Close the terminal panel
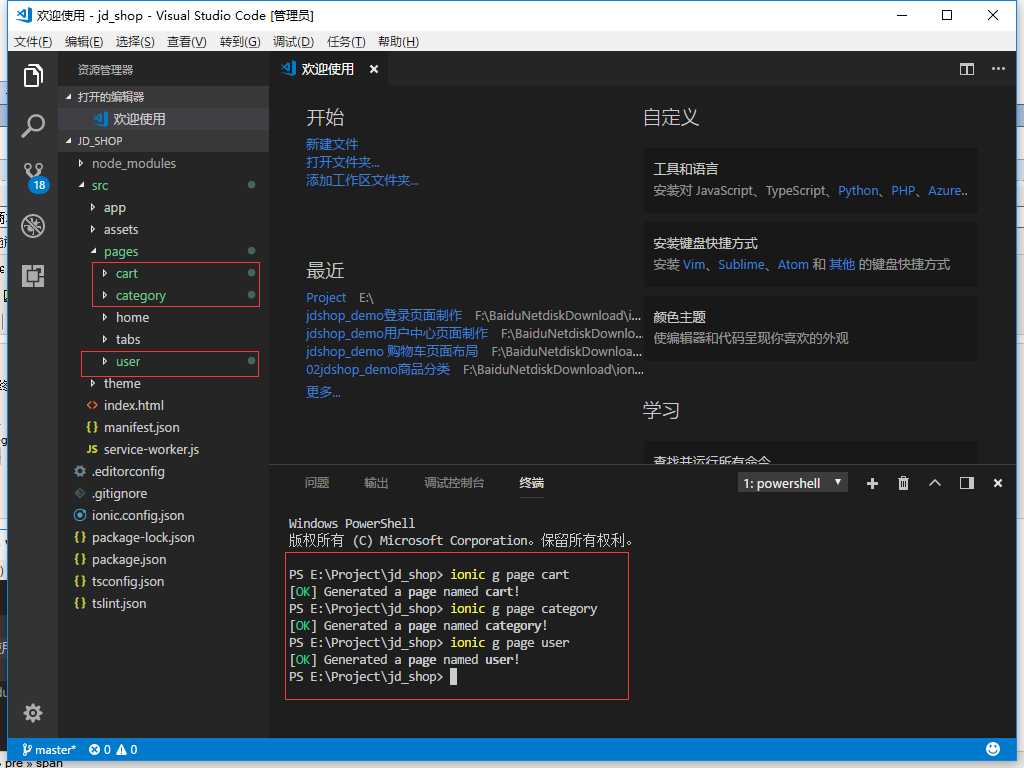The image size is (1024, 768). [x=997, y=483]
